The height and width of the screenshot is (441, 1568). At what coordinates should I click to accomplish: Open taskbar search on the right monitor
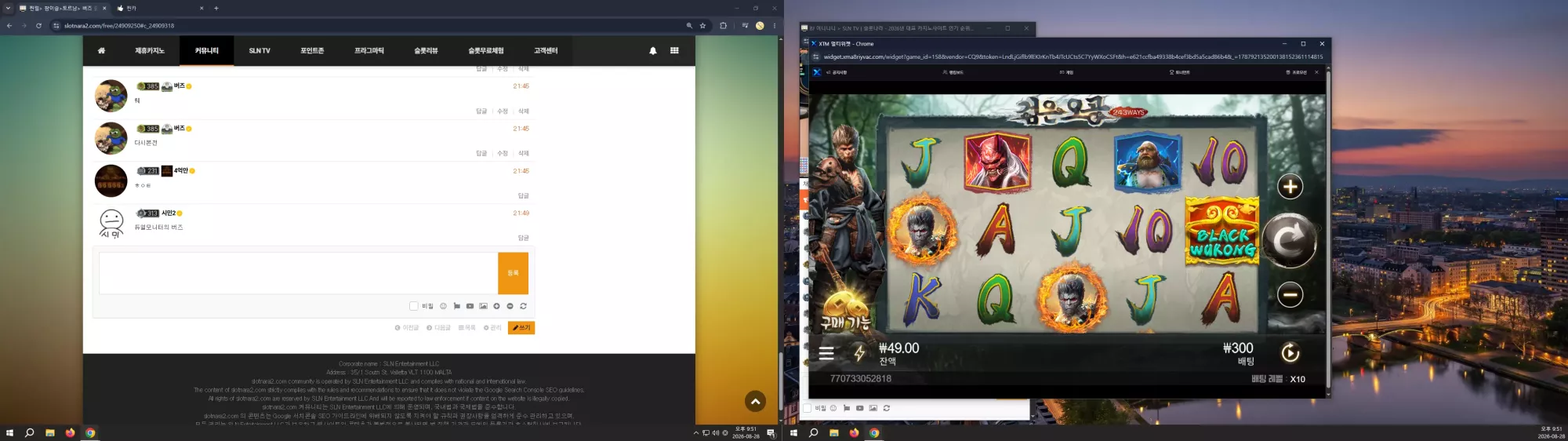[813, 433]
